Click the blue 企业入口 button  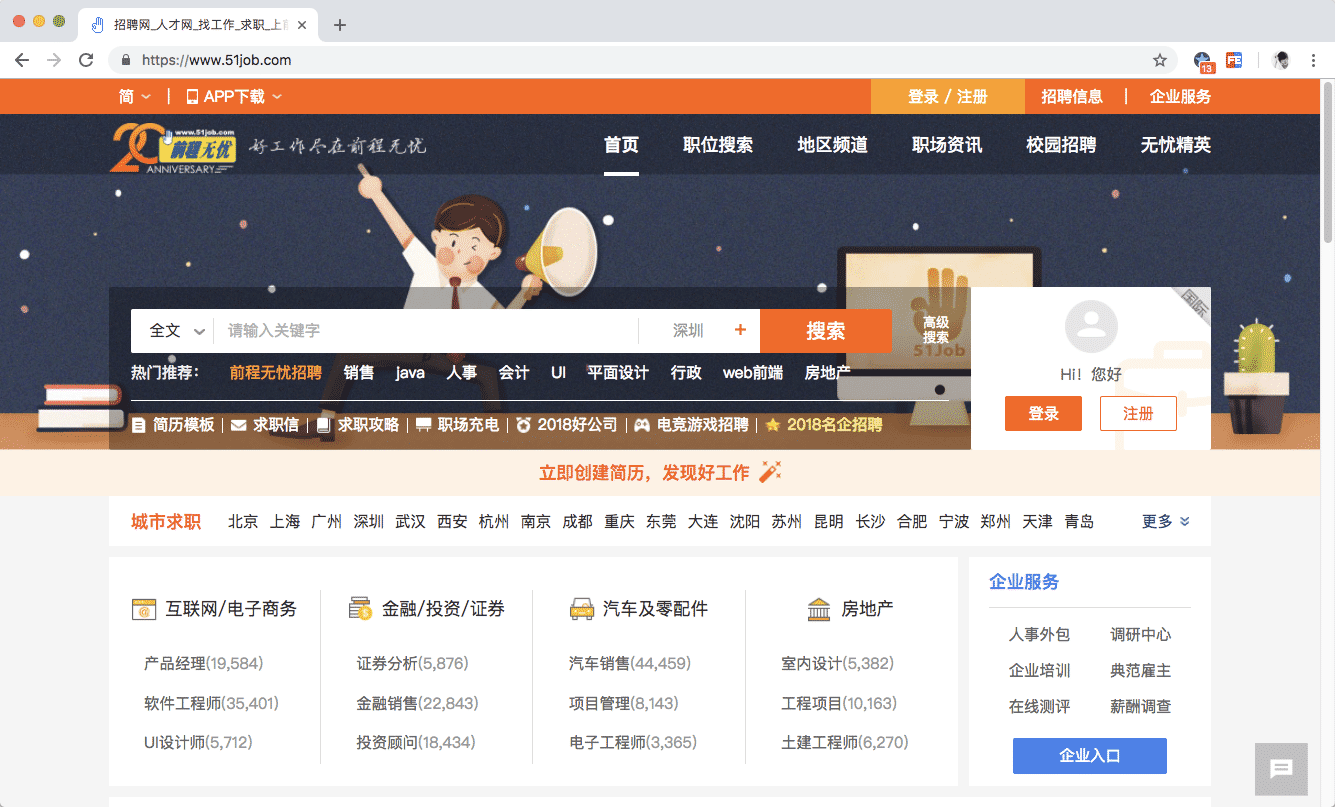[x=1090, y=756]
